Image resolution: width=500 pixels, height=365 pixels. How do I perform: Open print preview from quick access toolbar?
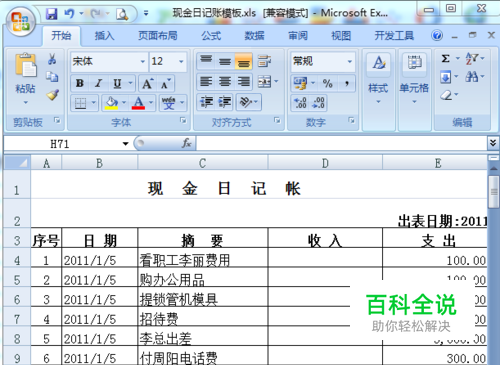(x=122, y=14)
